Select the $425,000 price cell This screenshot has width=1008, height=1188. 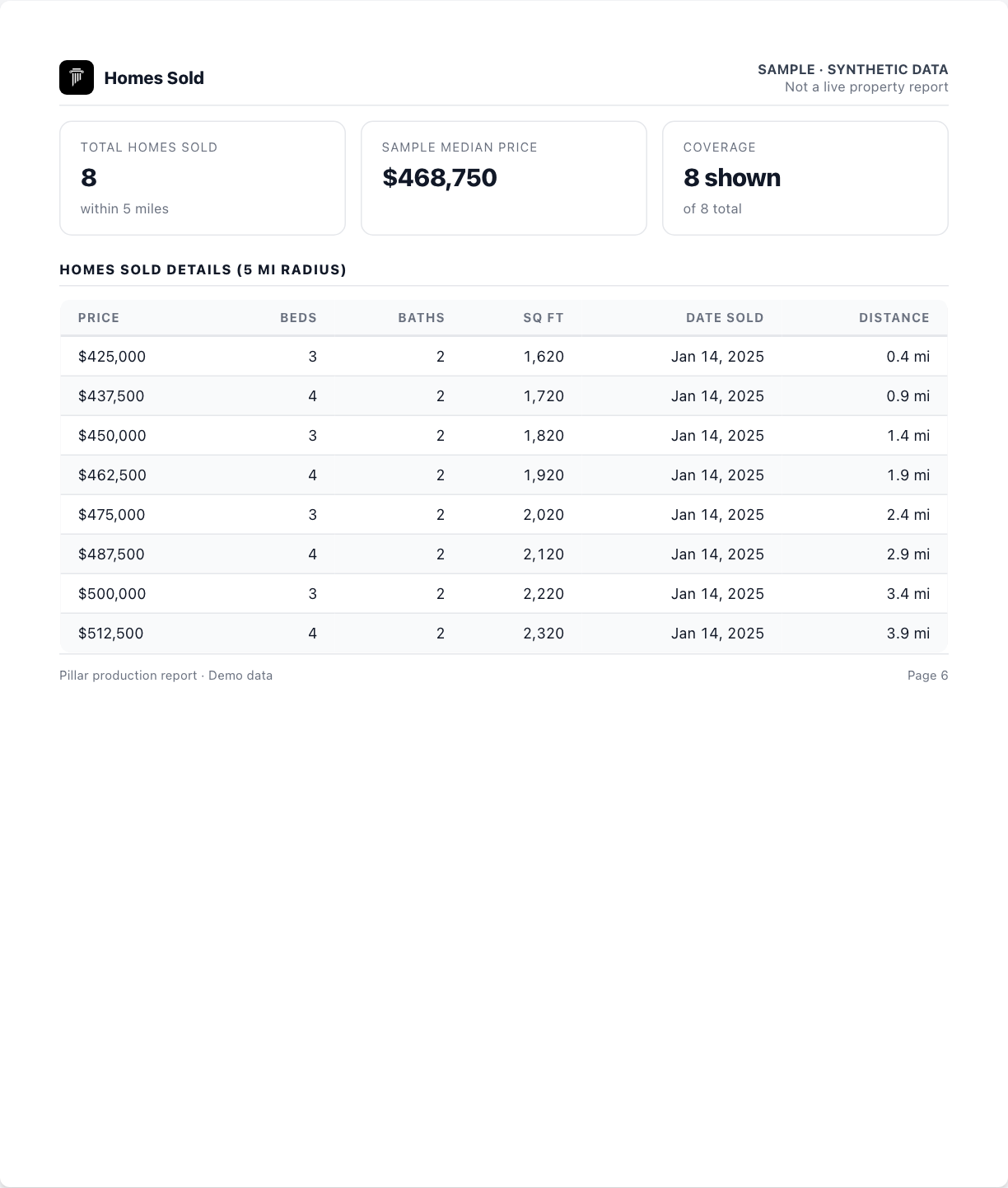[x=112, y=357]
